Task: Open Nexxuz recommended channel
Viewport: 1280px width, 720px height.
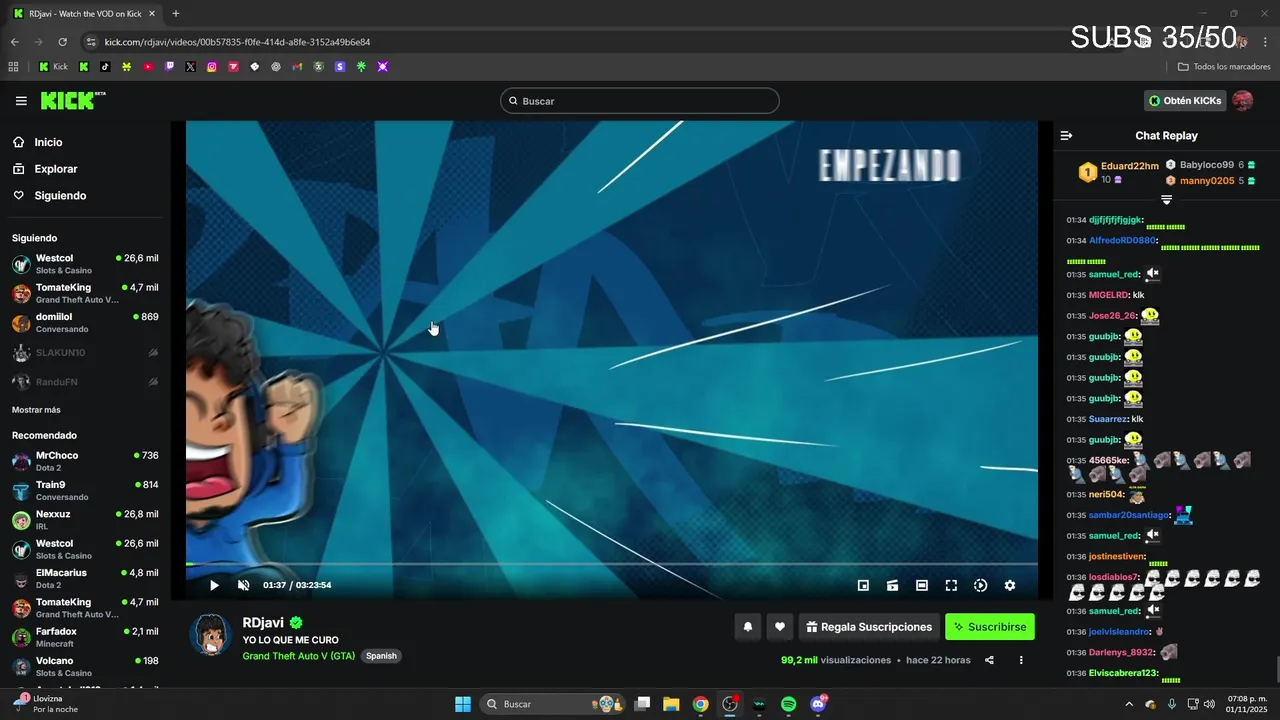Action: click(x=85, y=519)
